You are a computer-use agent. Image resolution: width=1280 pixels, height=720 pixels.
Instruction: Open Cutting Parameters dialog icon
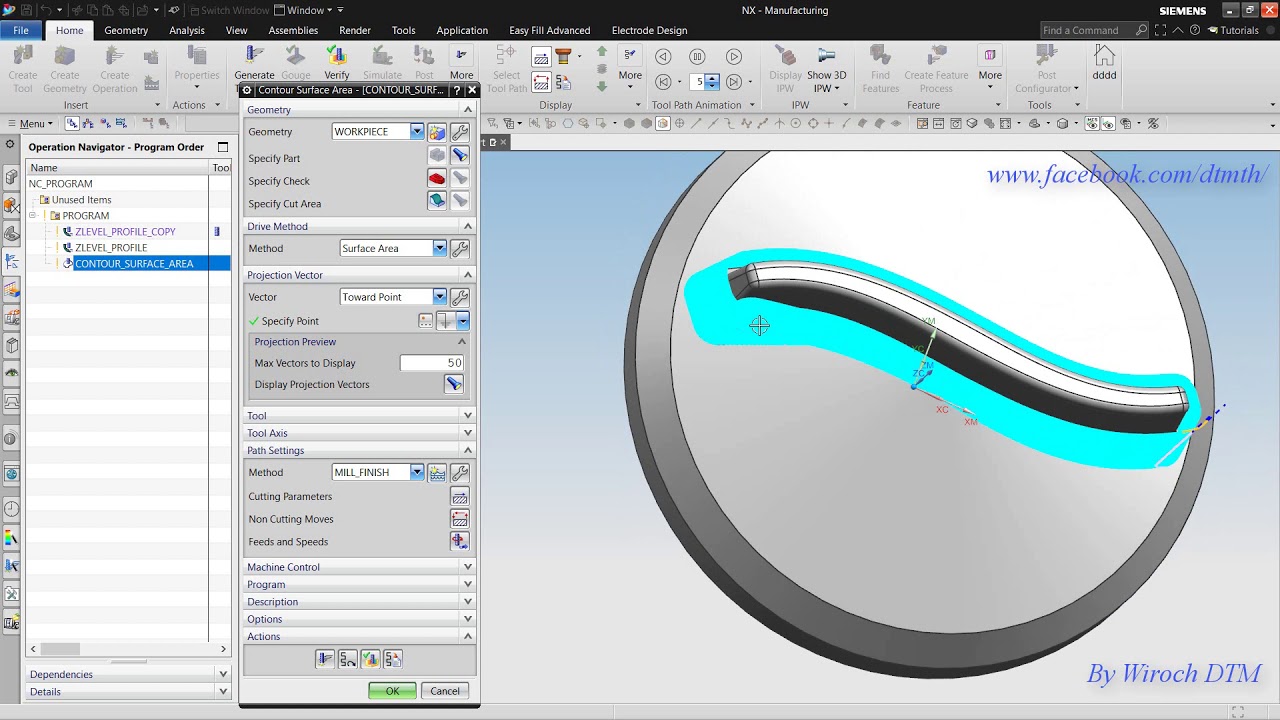point(459,497)
